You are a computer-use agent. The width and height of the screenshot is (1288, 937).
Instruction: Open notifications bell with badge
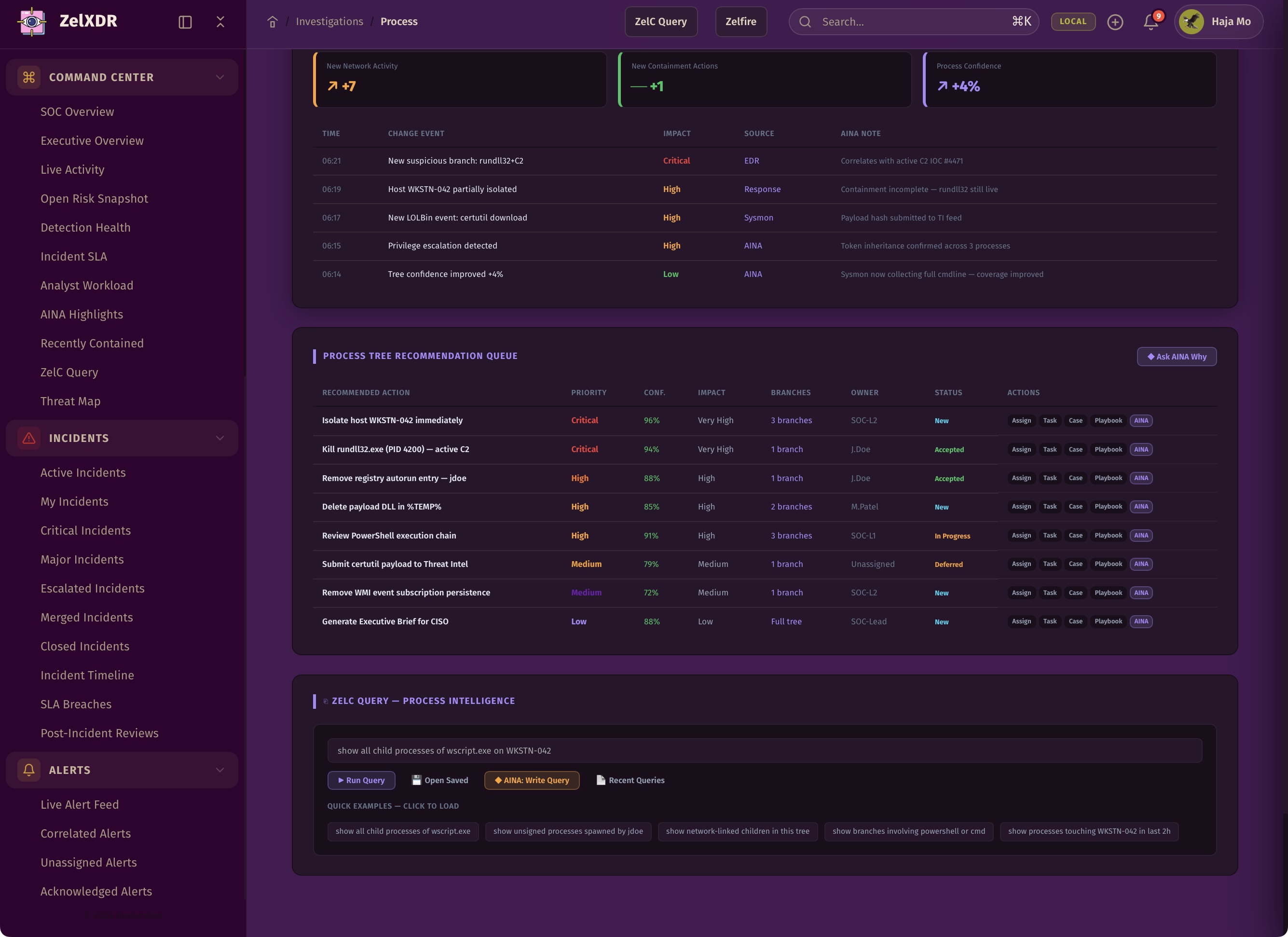1151,22
